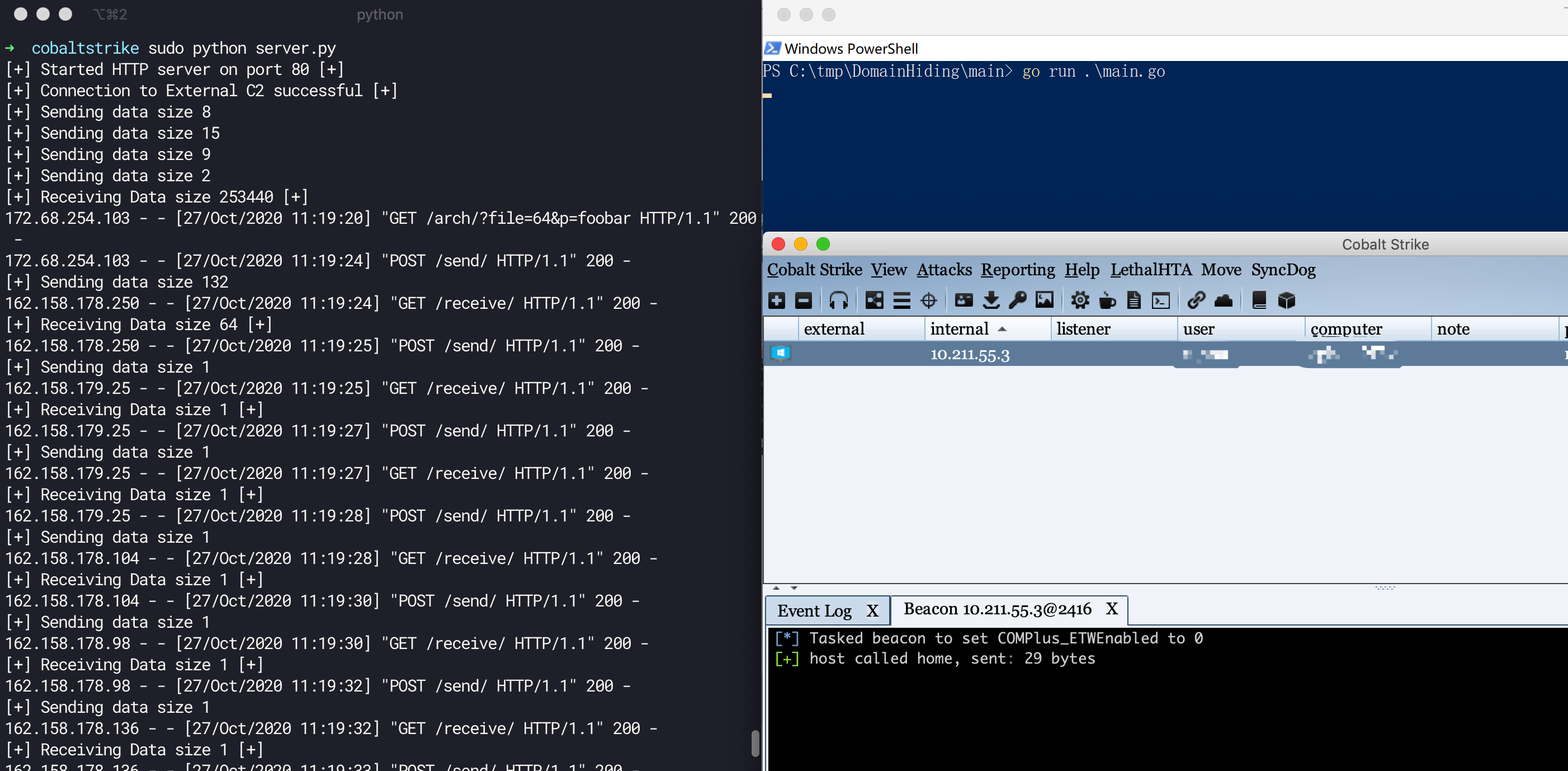The image size is (1568, 771).
Task: Switch to Pivot Graph view icon
Action: (x=874, y=300)
